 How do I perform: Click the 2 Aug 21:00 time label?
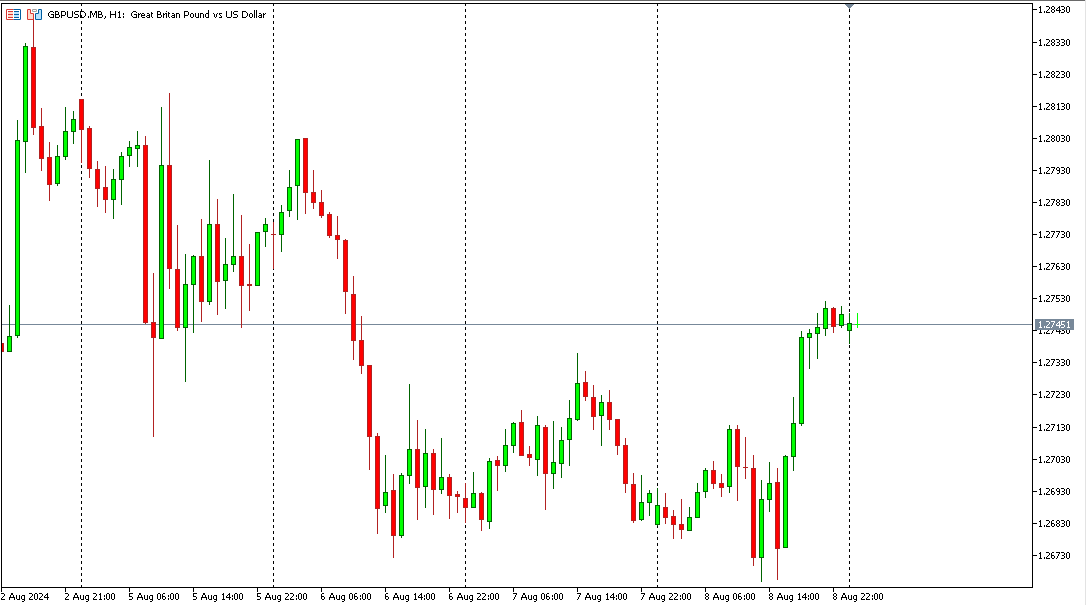(x=90, y=597)
